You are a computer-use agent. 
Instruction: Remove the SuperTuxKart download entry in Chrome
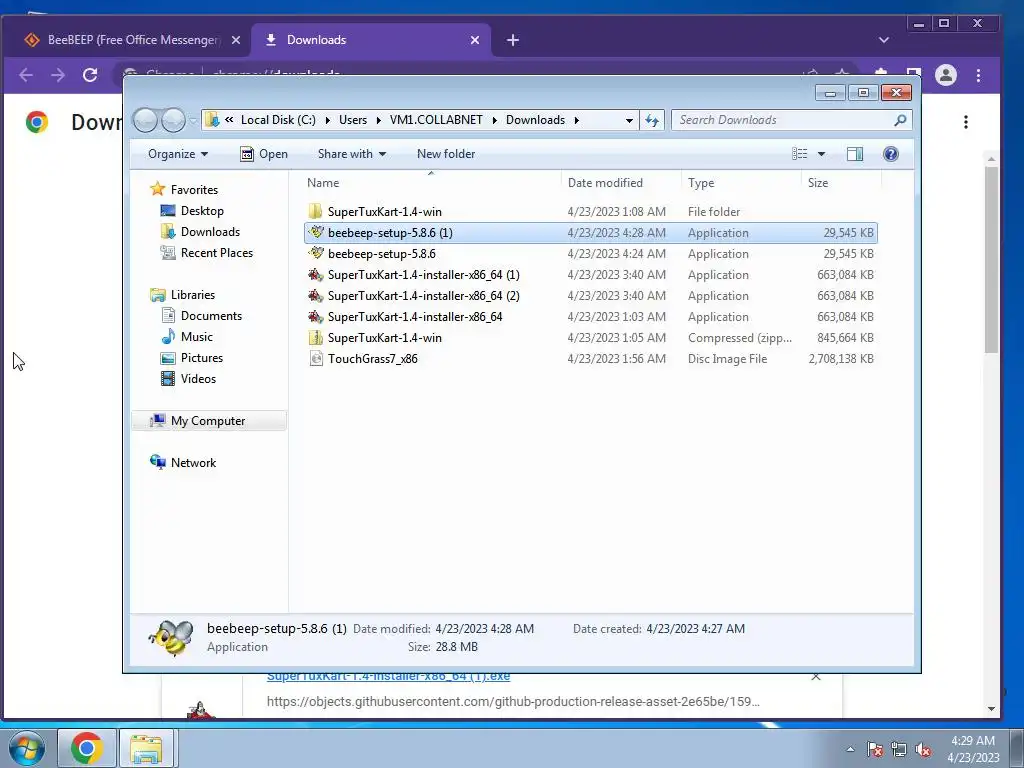(x=816, y=677)
